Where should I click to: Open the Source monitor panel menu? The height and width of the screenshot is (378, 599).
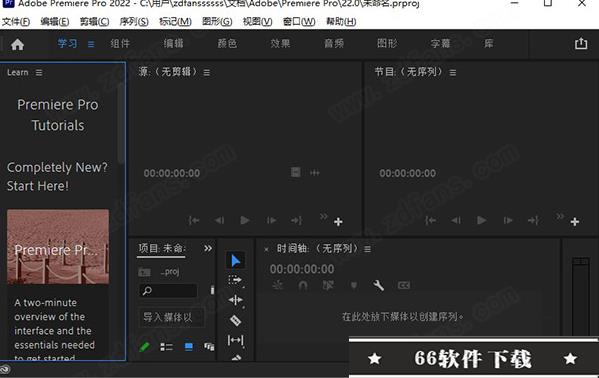point(207,73)
